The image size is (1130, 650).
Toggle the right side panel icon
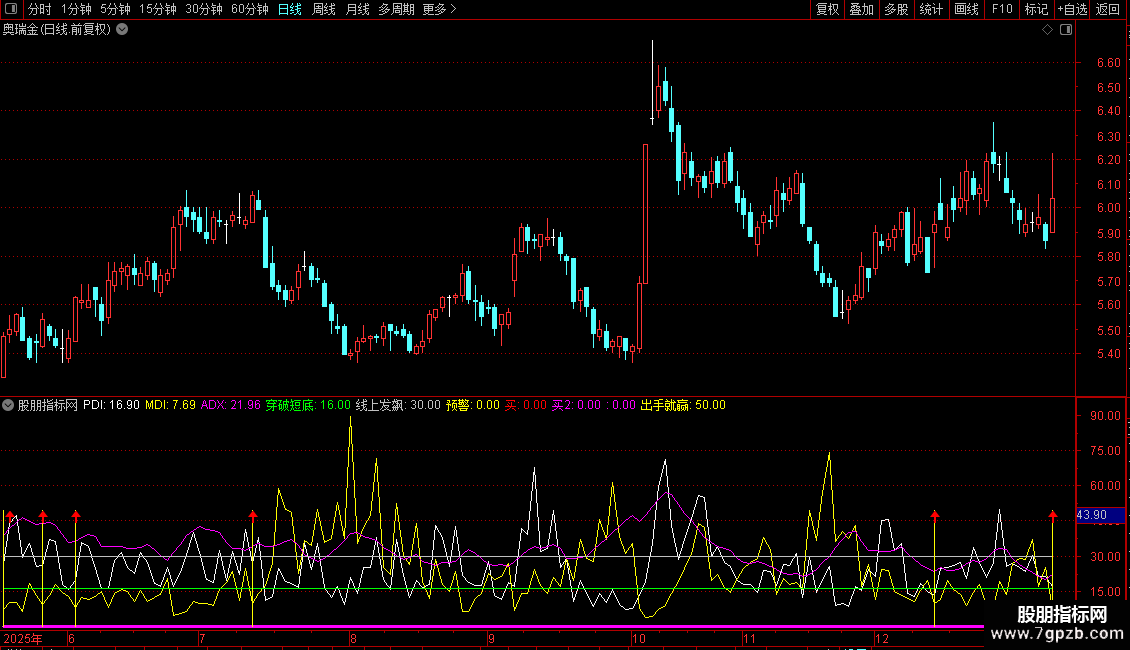(1066, 30)
